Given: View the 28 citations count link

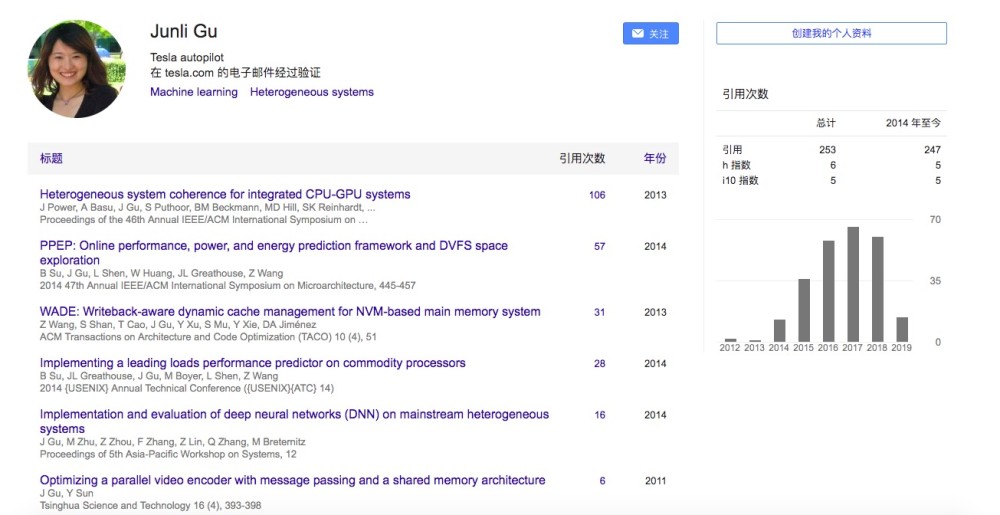Looking at the screenshot, I should click(x=599, y=363).
